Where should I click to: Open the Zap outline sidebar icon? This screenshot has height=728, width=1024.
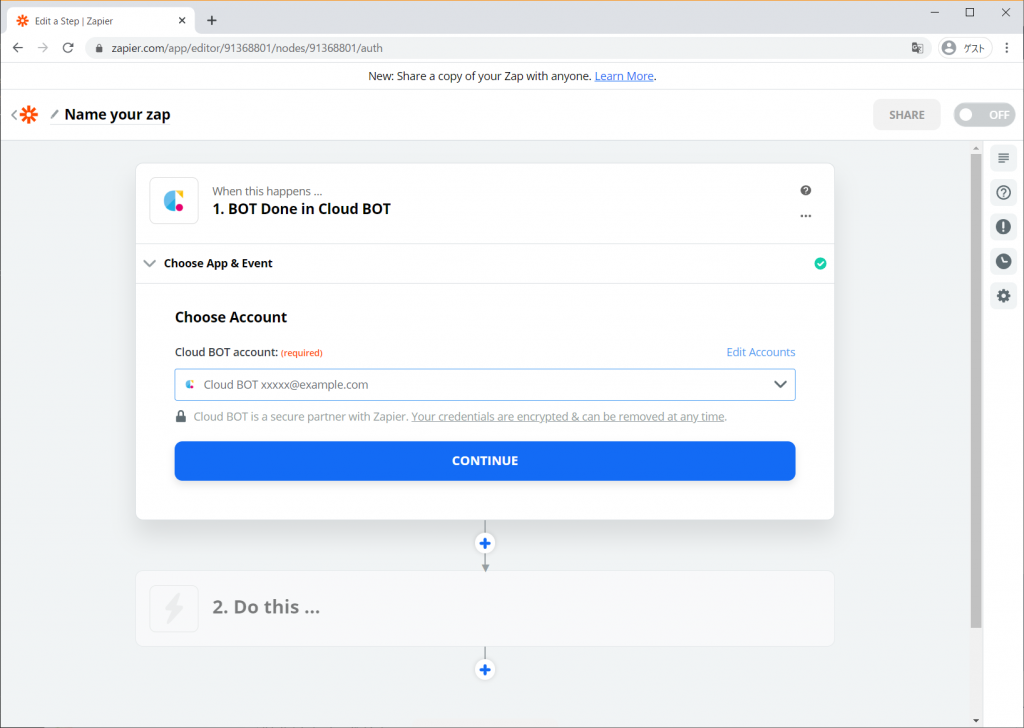(x=1003, y=158)
